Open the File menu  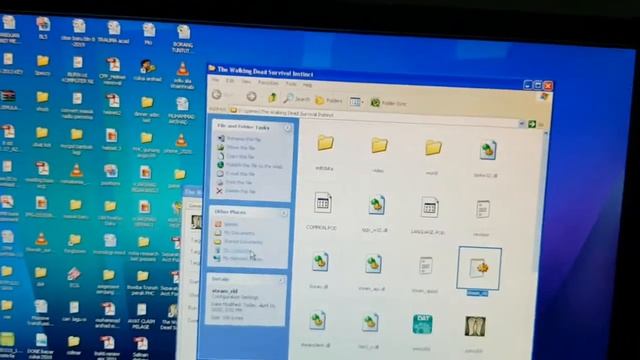(215, 80)
